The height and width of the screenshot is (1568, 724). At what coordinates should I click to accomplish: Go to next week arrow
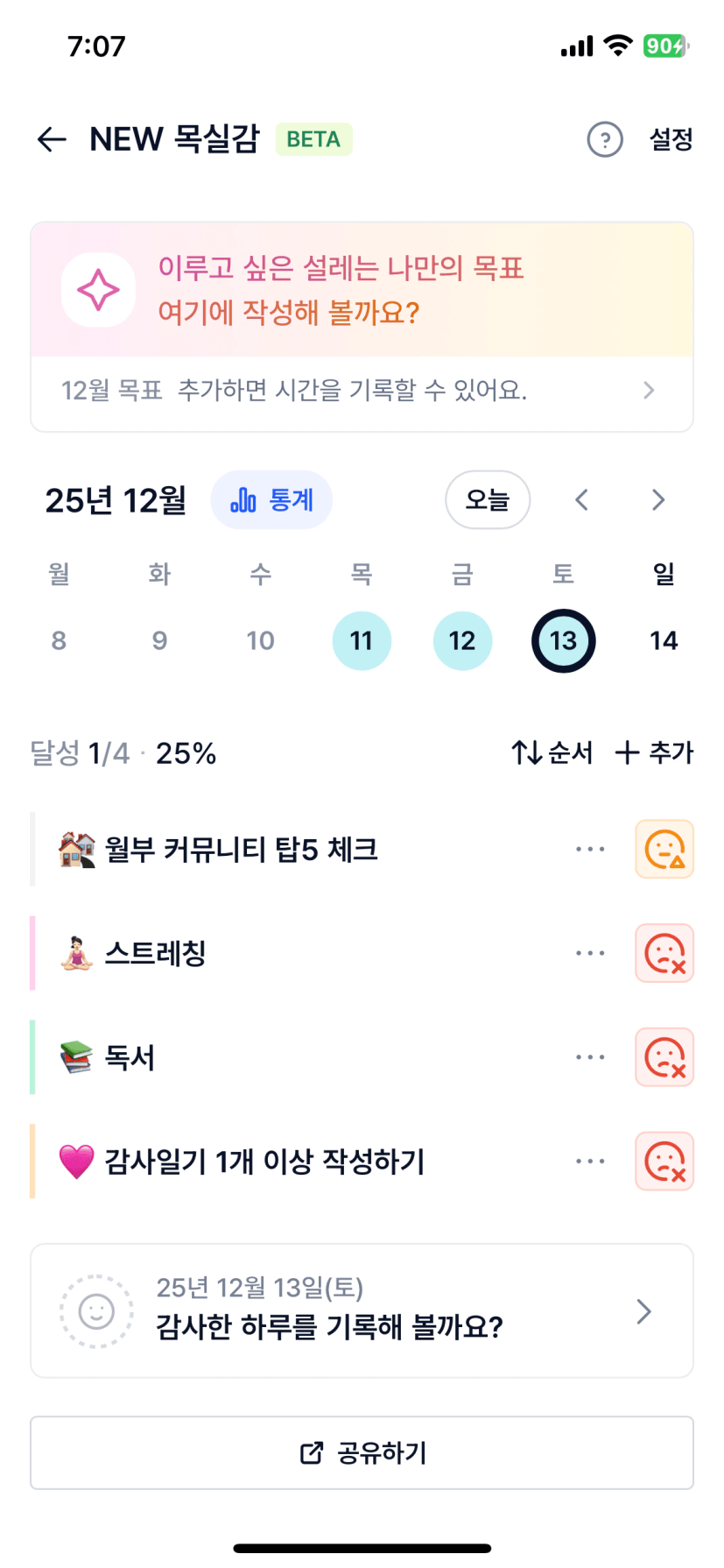tap(658, 500)
